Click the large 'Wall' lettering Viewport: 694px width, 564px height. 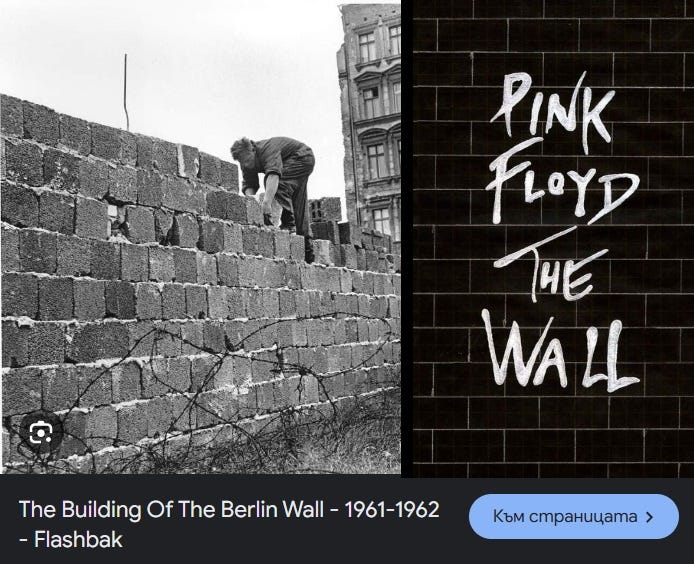click(x=560, y=351)
